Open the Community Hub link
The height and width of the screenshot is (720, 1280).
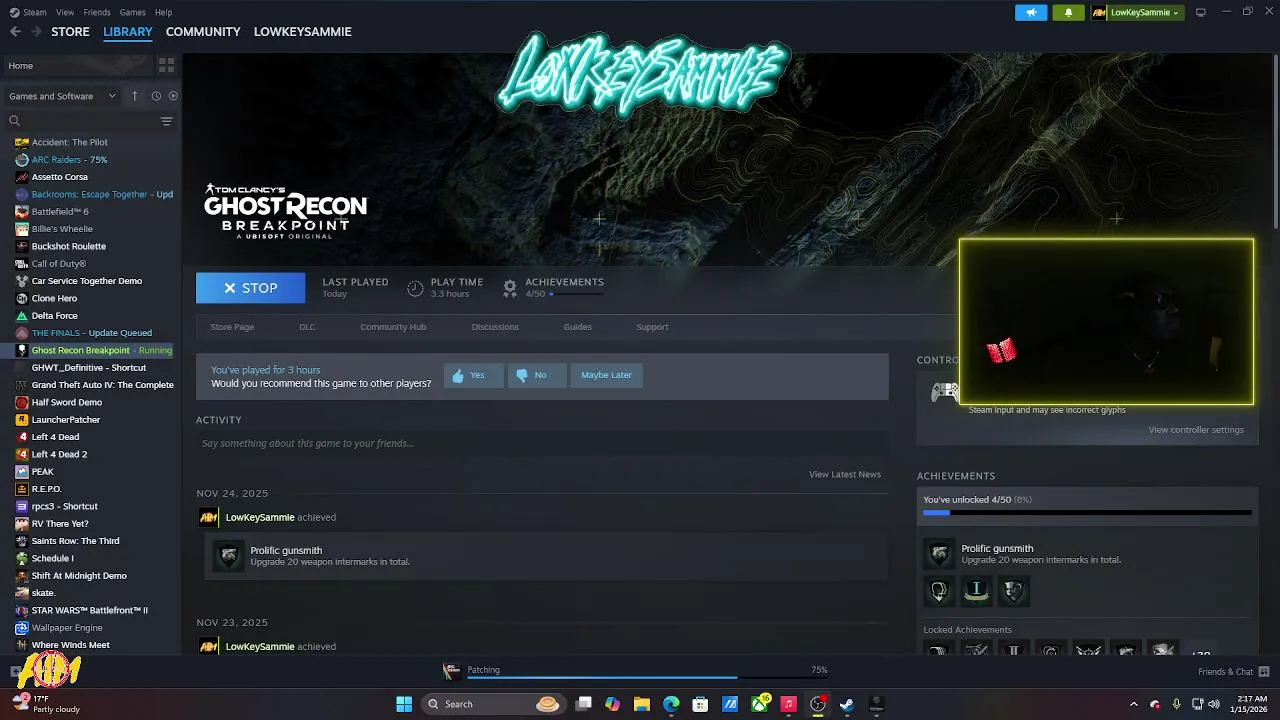tap(393, 327)
